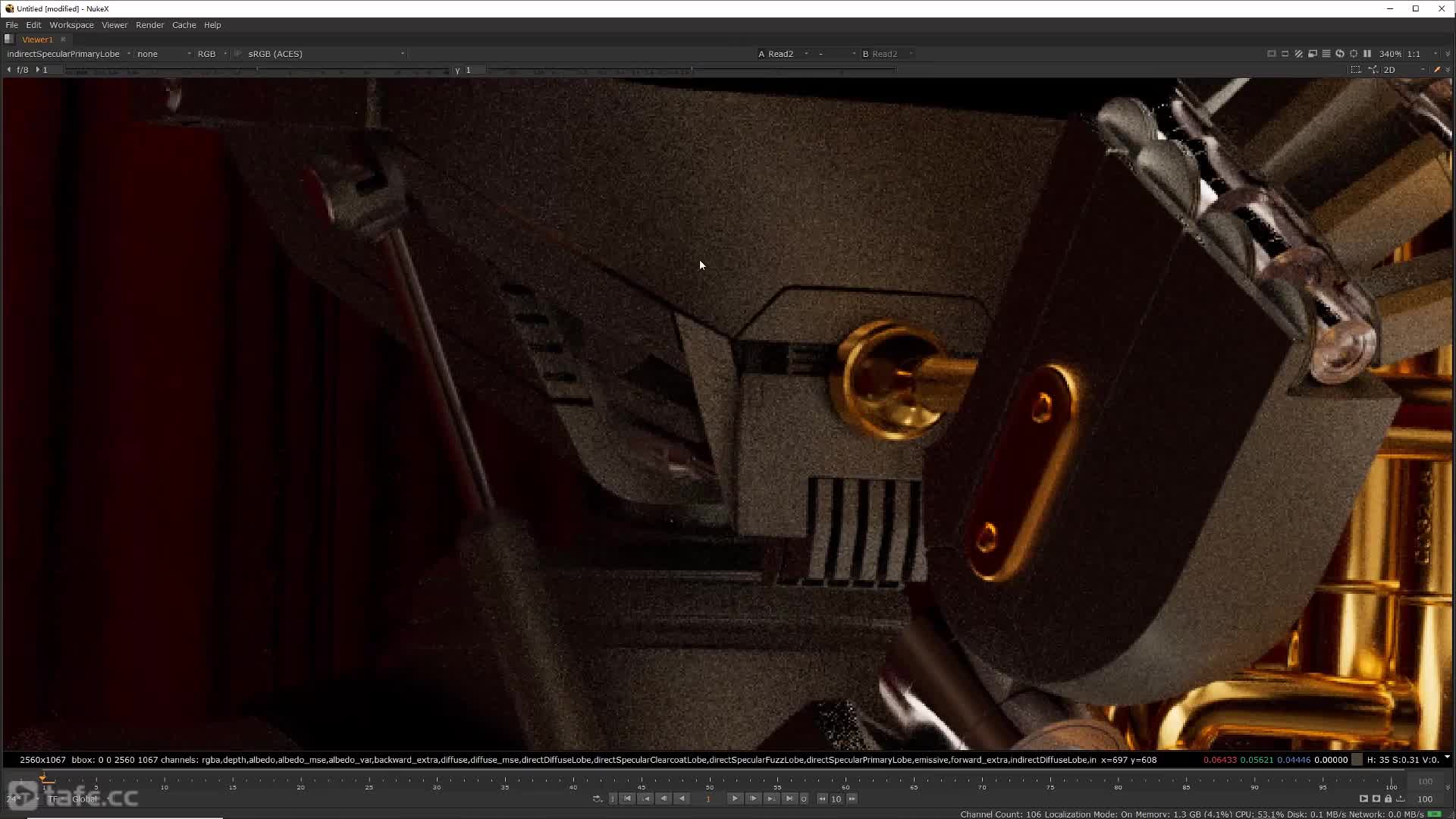Click the gain f/8 previous arrow
Screen dimensions: 1456x819
(x=9, y=70)
